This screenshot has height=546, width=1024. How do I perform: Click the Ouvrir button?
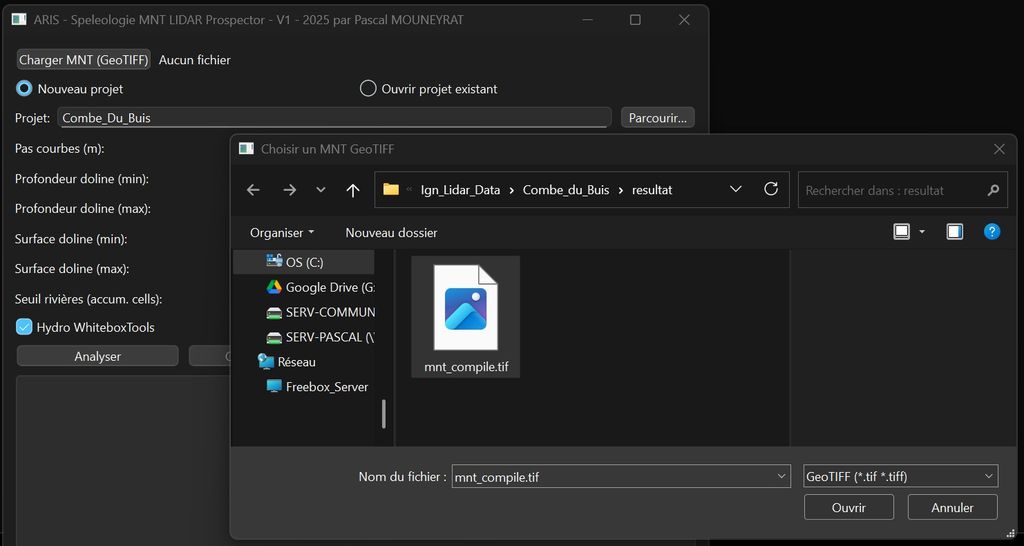coord(848,507)
